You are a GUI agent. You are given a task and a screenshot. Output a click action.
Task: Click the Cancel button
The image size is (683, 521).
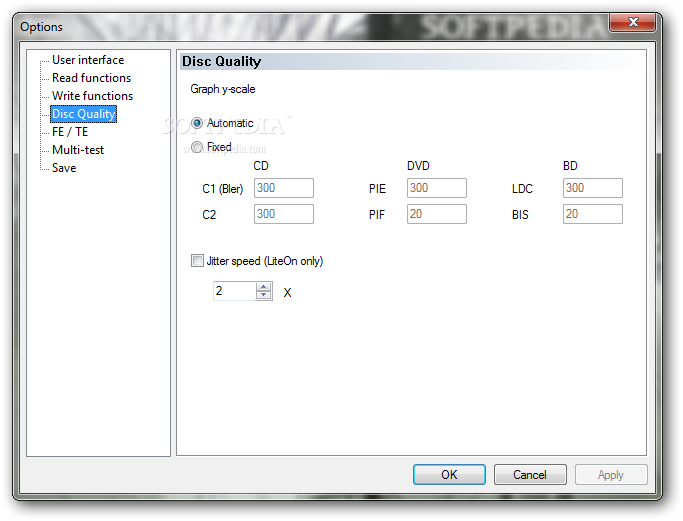click(530, 474)
